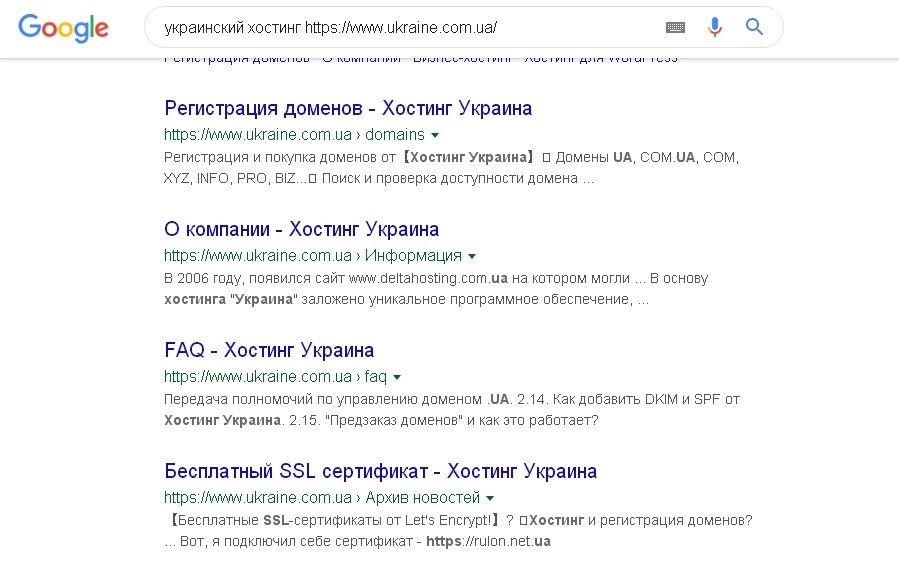Open the on-screen keyboard icon
Image resolution: width=899 pixels, height=574 pixels.
(675, 27)
